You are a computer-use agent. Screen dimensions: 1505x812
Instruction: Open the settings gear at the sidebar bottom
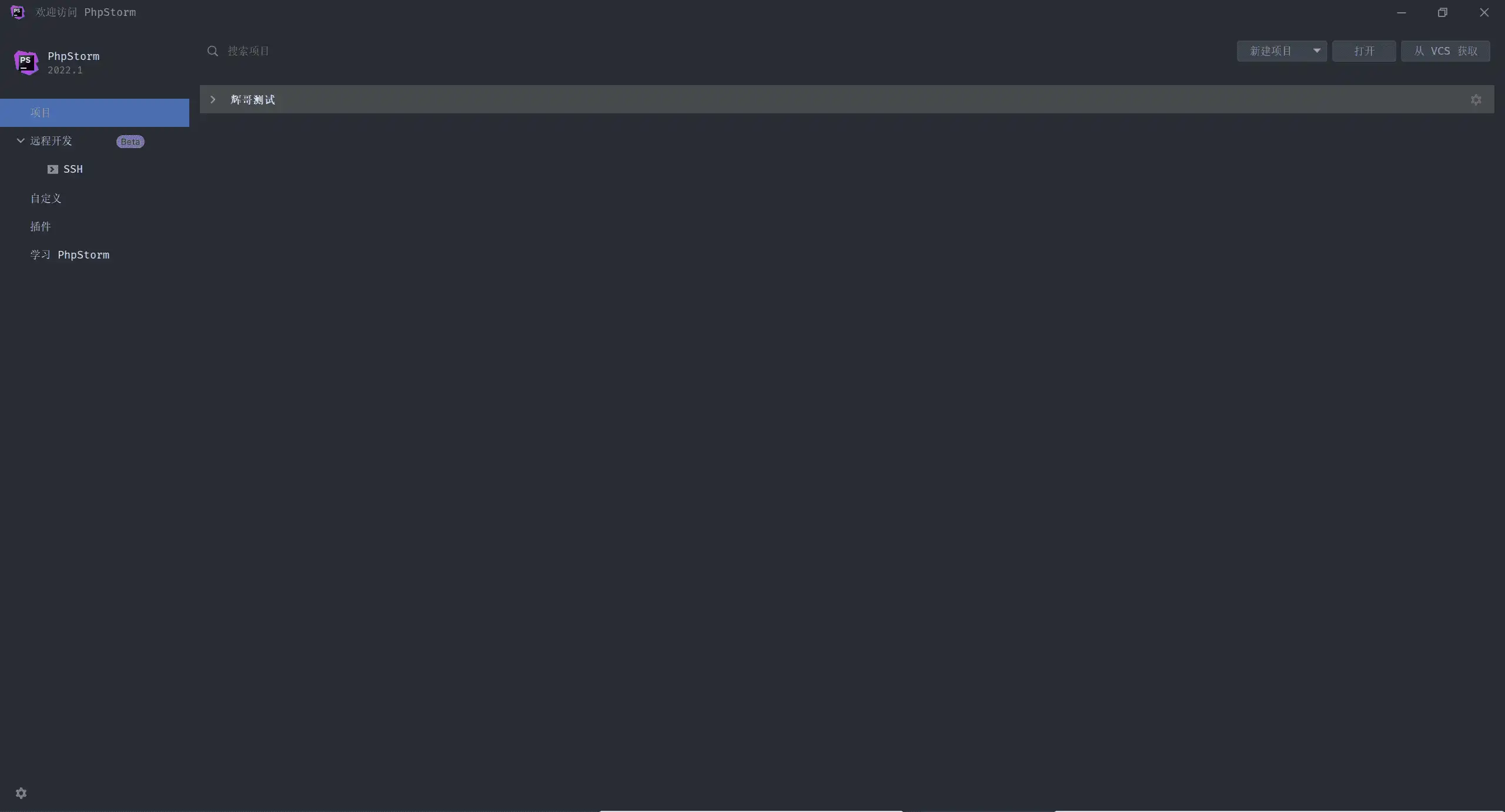[x=21, y=793]
